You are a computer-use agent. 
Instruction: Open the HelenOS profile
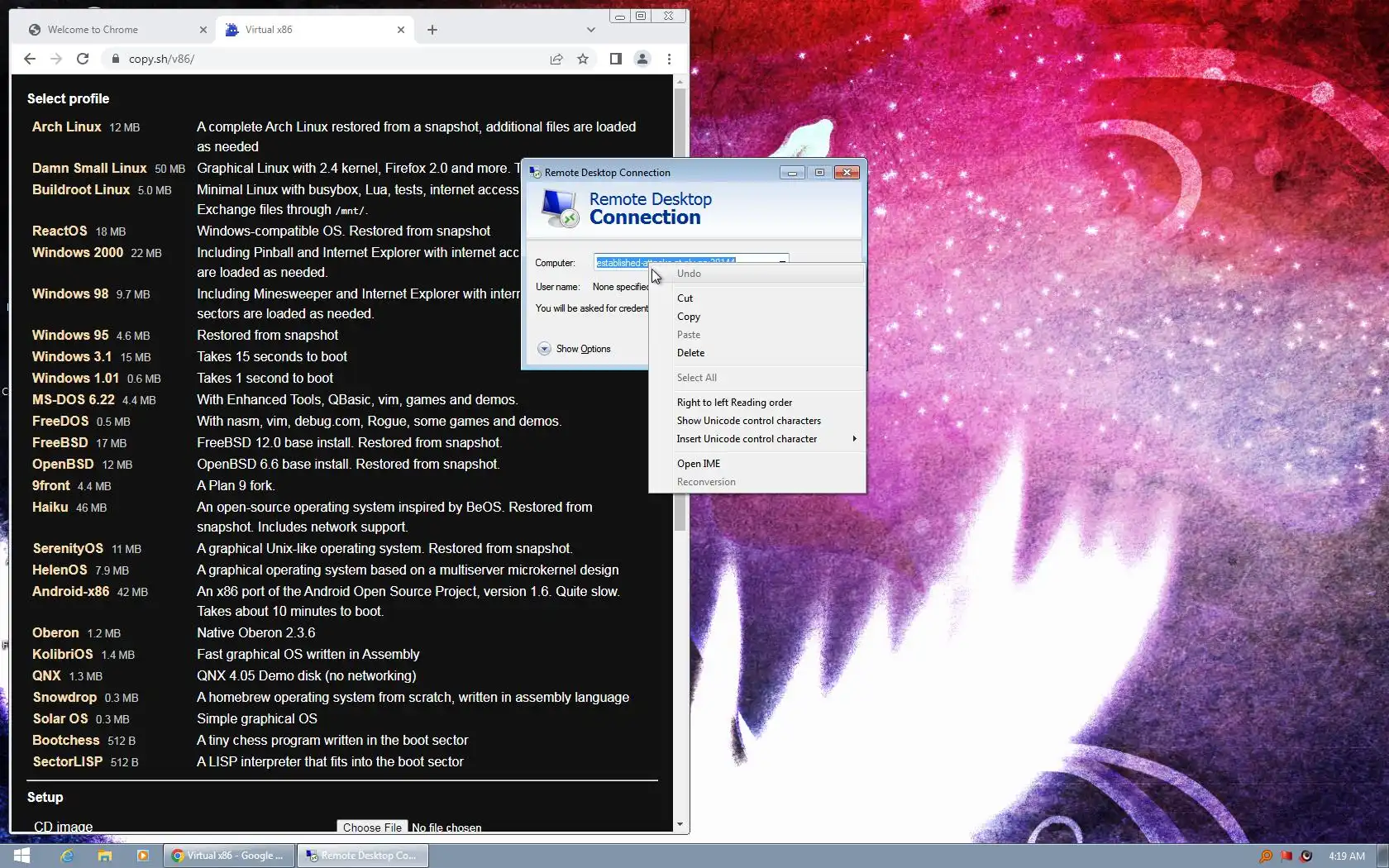click(x=60, y=570)
